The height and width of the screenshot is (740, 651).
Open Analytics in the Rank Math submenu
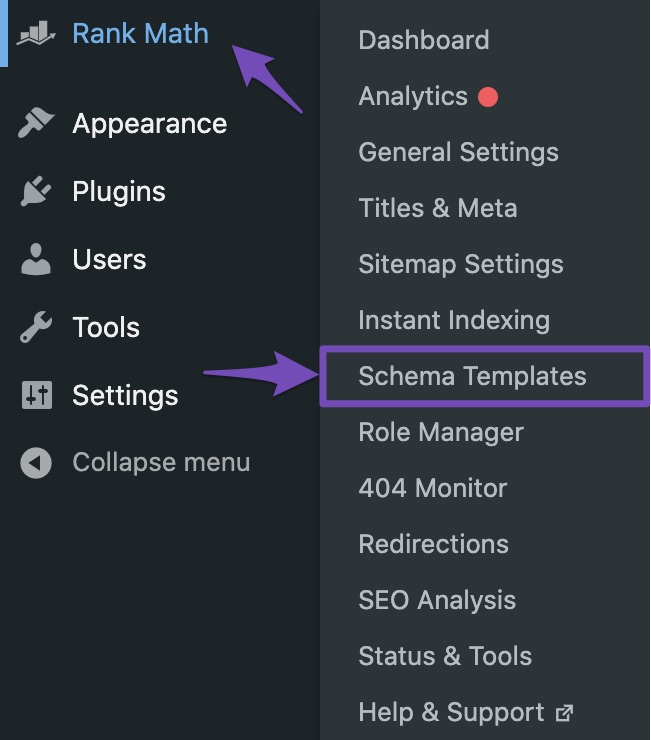pyautogui.click(x=413, y=97)
